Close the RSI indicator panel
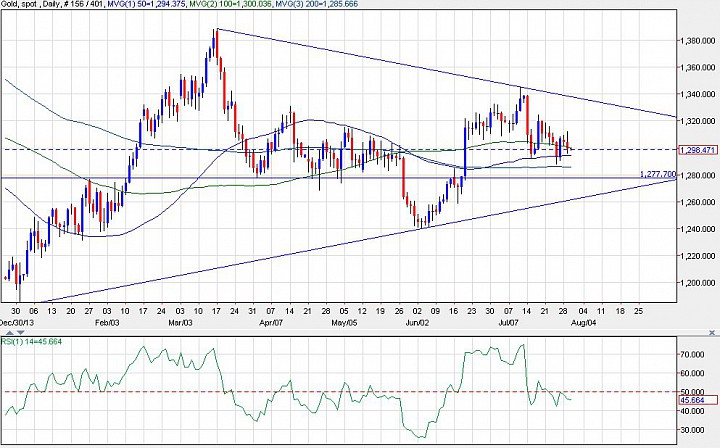The image size is (720, 448). coord(712,332)
